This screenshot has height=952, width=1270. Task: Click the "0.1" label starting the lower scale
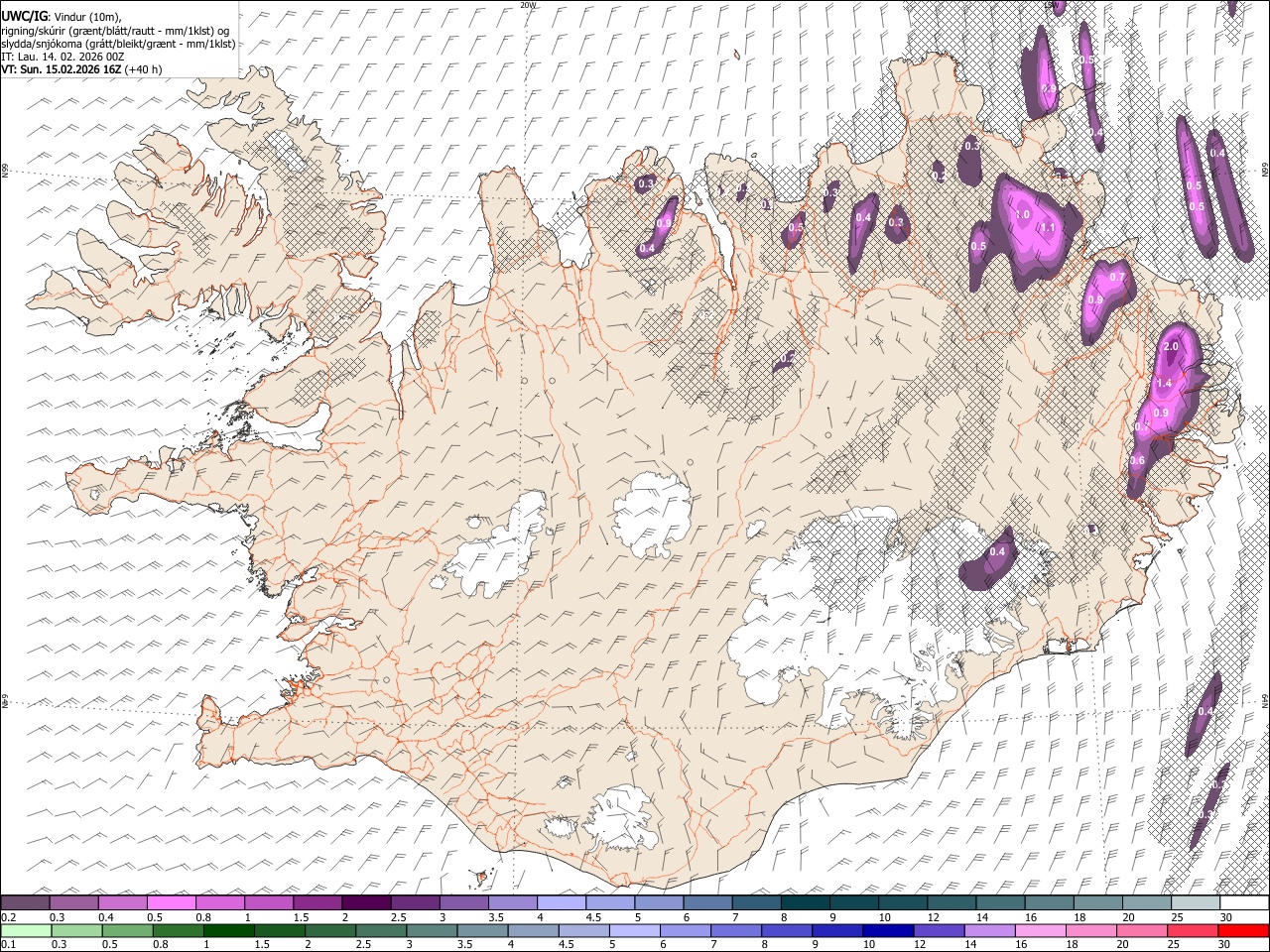pos(8,944)
